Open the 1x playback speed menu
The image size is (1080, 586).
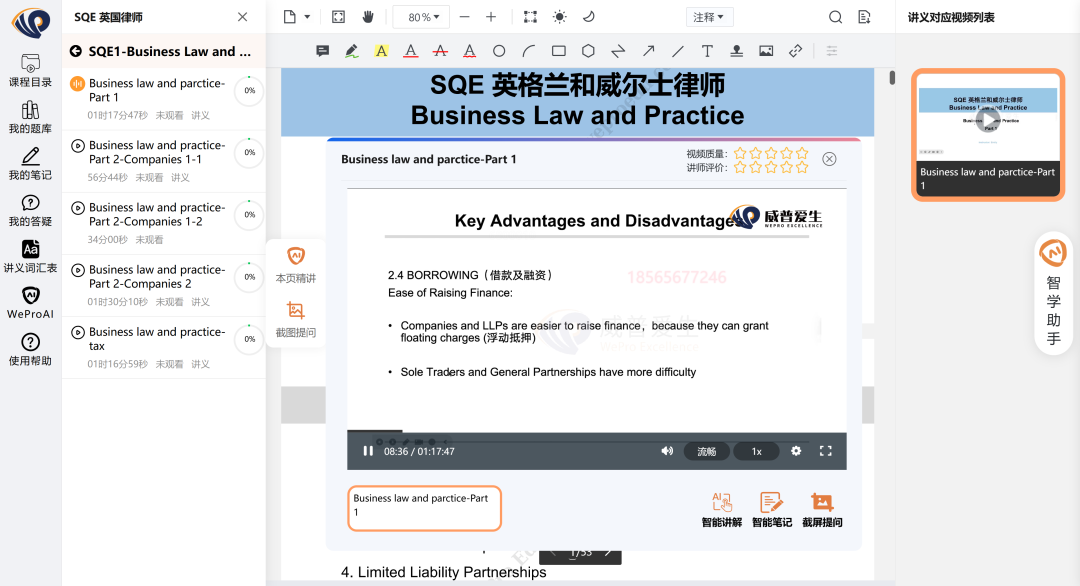tap(757, 451)
